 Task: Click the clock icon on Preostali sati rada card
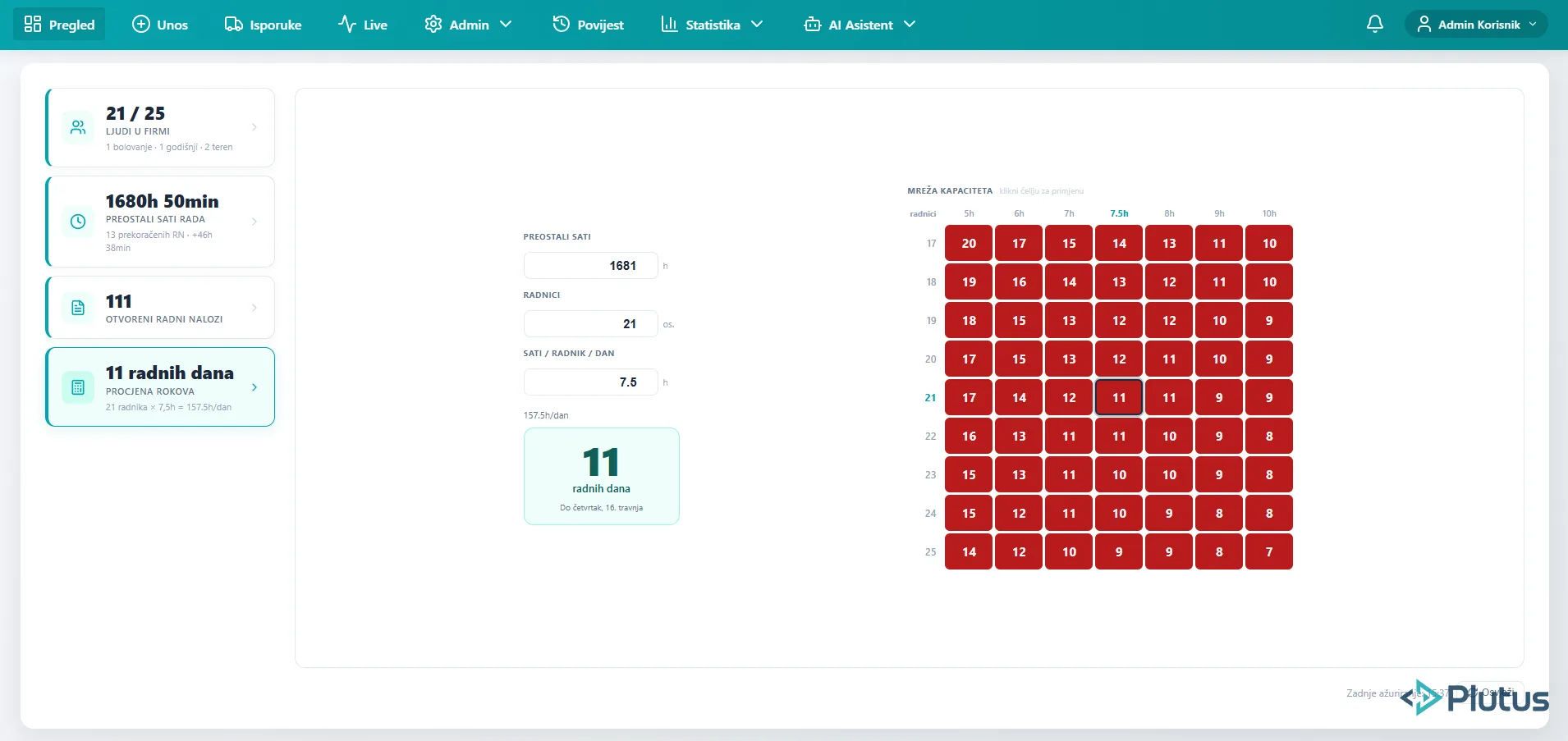[78, 222]
